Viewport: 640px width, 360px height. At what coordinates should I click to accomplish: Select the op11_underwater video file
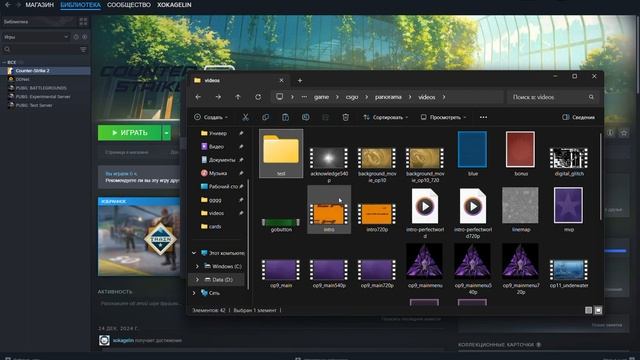click(569, 273)
